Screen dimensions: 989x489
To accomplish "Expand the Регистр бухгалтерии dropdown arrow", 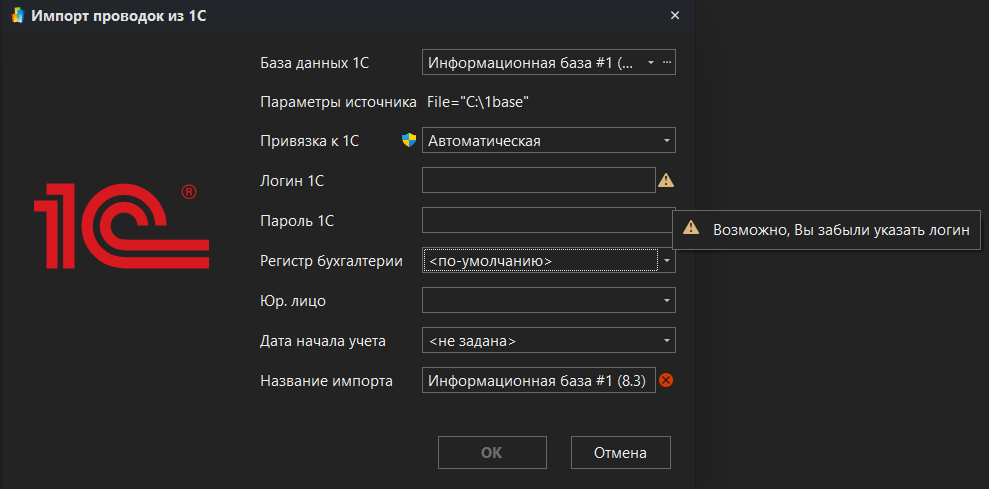I will click(667, 260).
